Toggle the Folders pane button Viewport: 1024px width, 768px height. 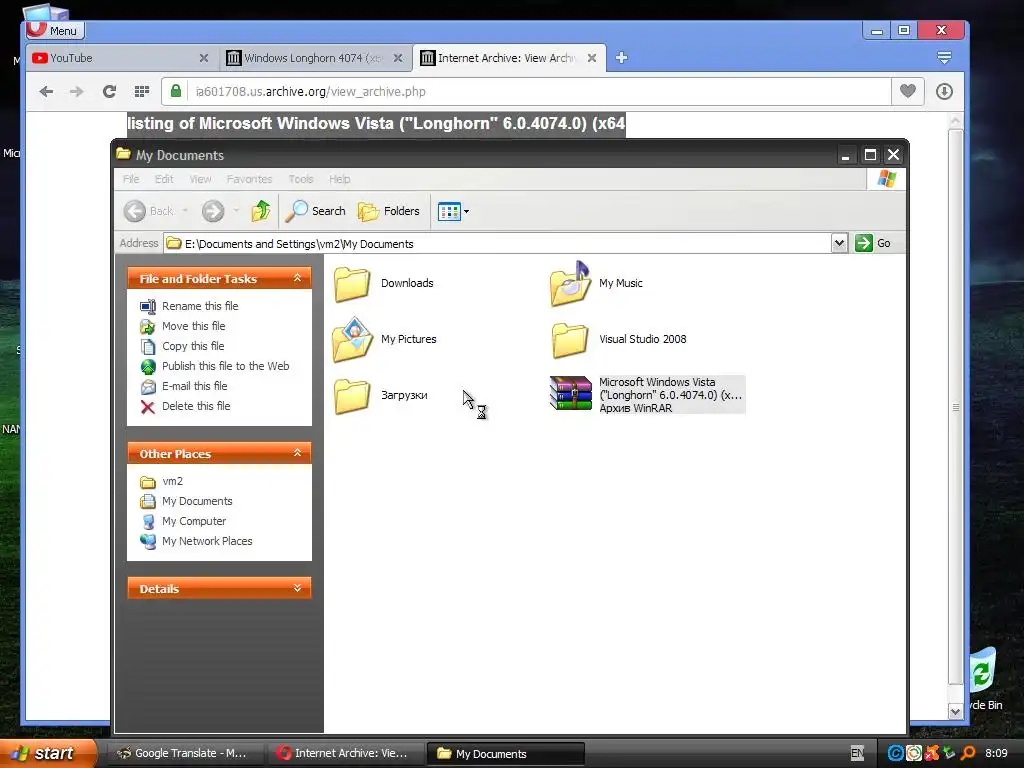tap(389, 211)
